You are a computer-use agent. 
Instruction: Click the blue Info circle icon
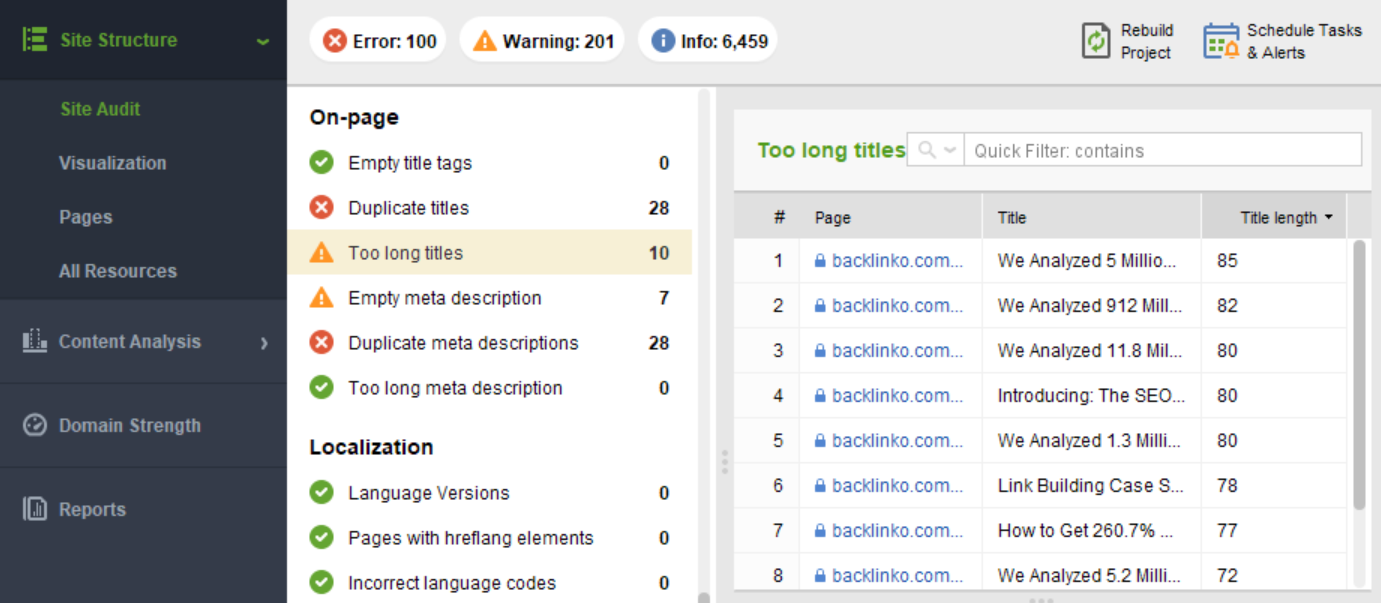pyautogui.click(x=662, y=41)
